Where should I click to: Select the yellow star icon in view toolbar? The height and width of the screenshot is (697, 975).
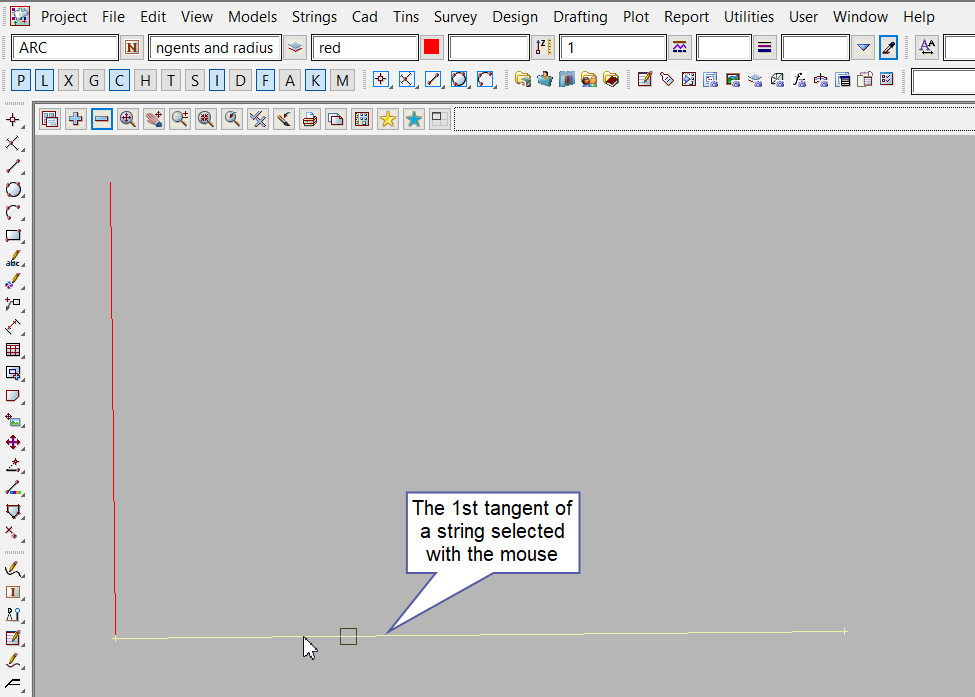tap(387, 119)
